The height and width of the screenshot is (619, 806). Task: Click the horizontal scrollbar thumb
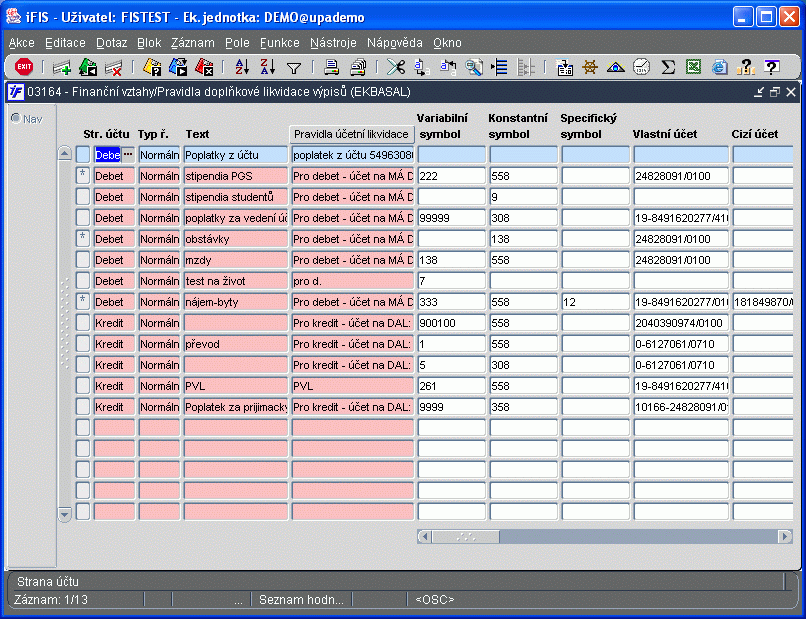pyautogui.click(x=466, y=537)
